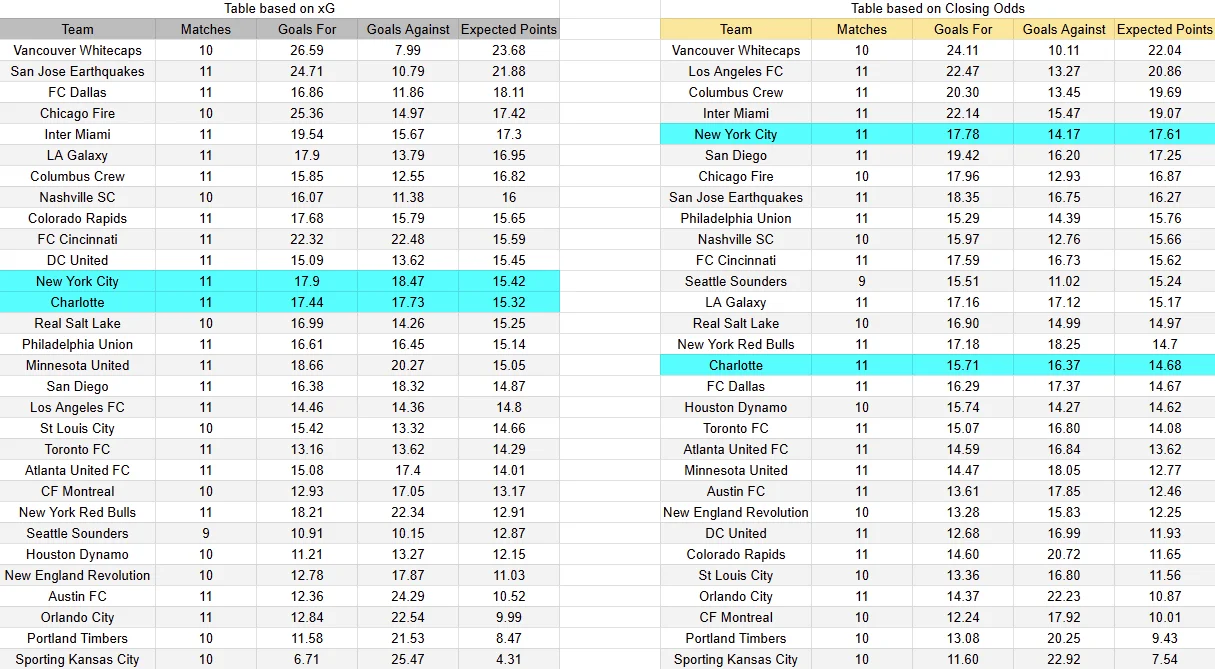Select the 22.92 Goals Against cell
The width and height of the screenshot is (1215, 669).
pos(1064,659)
